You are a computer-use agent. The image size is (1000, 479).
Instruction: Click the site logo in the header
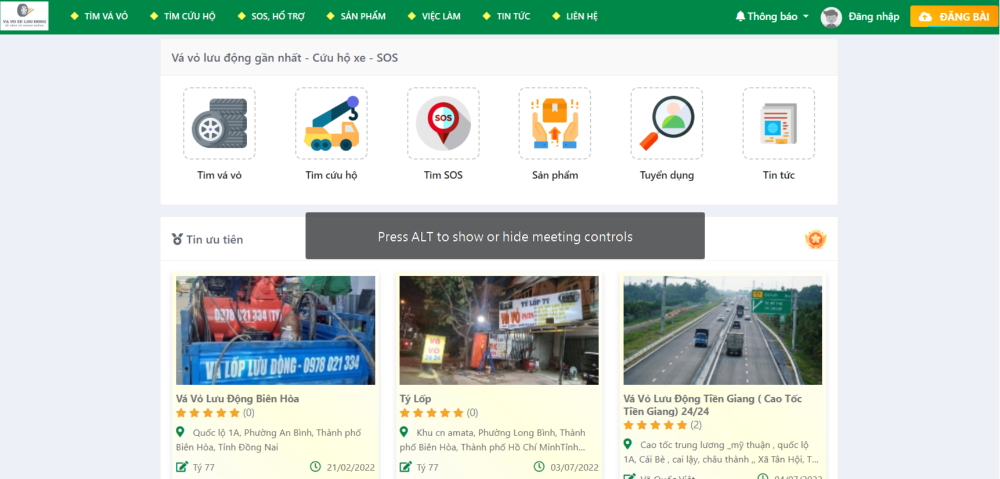click(25, 16)
